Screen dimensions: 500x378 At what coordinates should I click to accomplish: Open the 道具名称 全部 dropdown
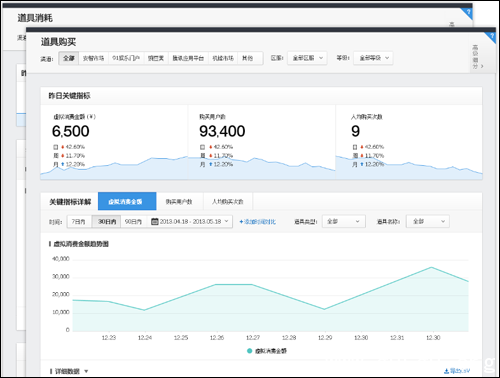[x=428, y=222]
